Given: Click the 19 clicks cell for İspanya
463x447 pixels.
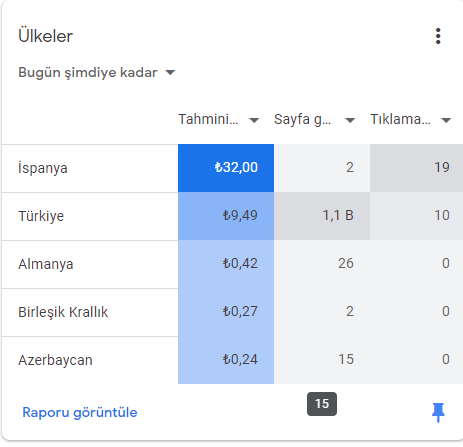Looking at the screenshot, I should click(416, 168).
